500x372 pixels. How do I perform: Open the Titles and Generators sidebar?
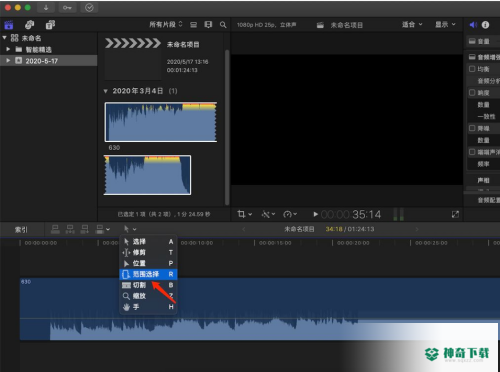pos(50,25)
